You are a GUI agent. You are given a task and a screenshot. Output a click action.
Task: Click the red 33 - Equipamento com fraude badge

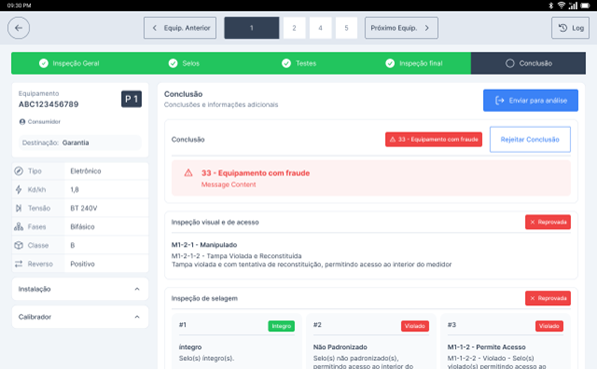(x=434, y=140)
